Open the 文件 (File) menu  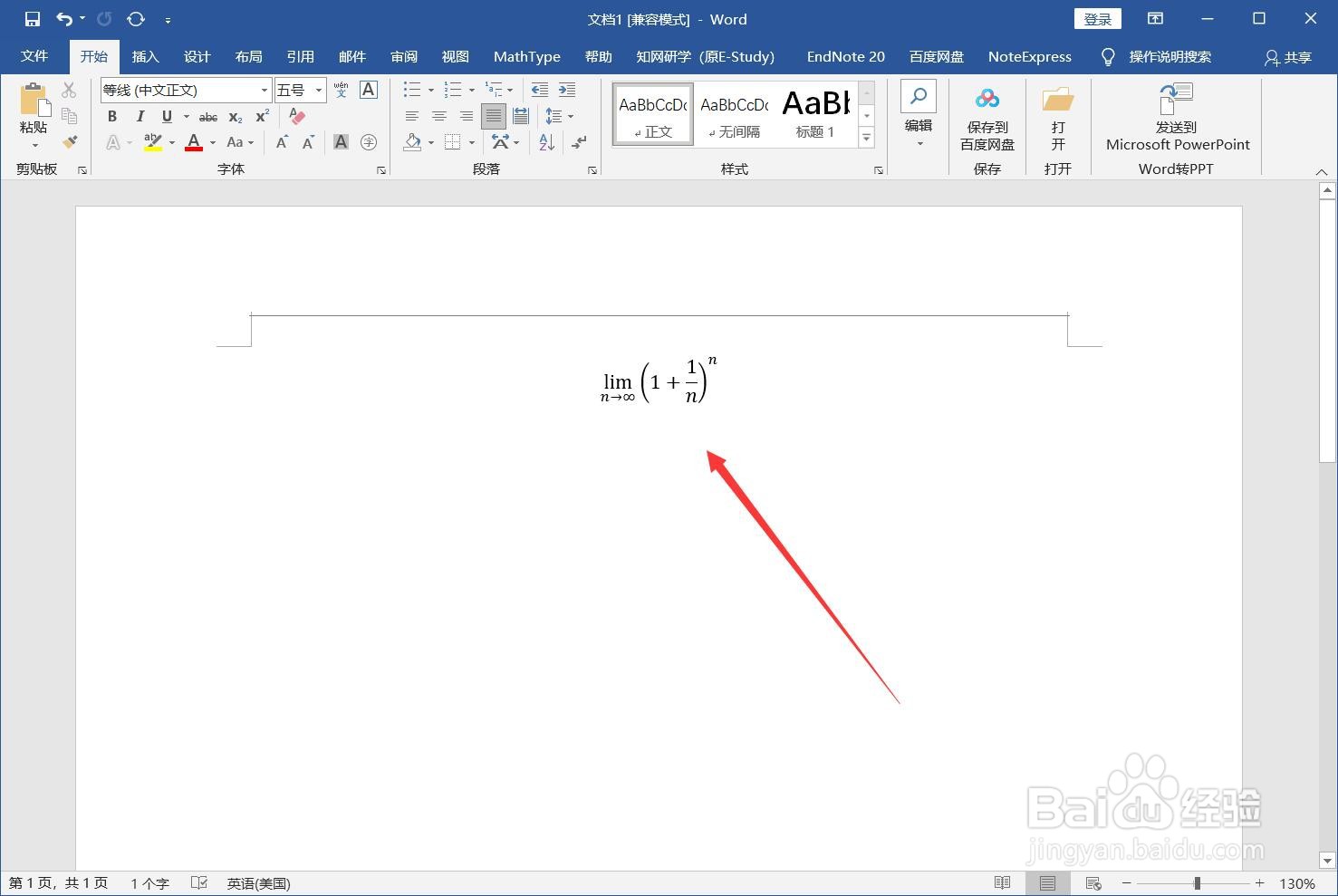point(34,56)
